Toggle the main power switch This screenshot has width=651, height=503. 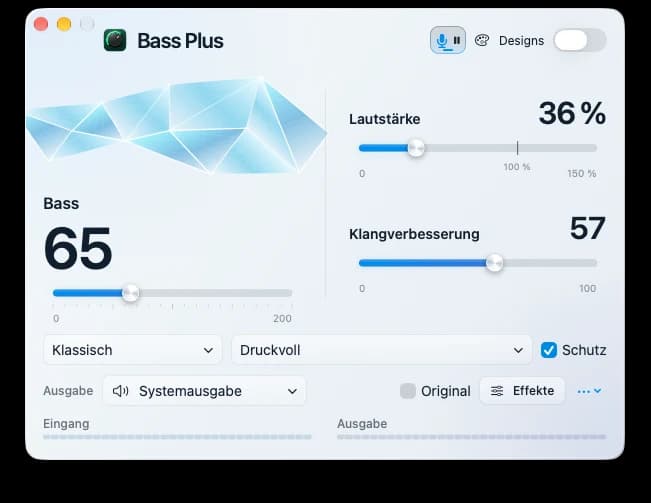(x=580, y=40)
